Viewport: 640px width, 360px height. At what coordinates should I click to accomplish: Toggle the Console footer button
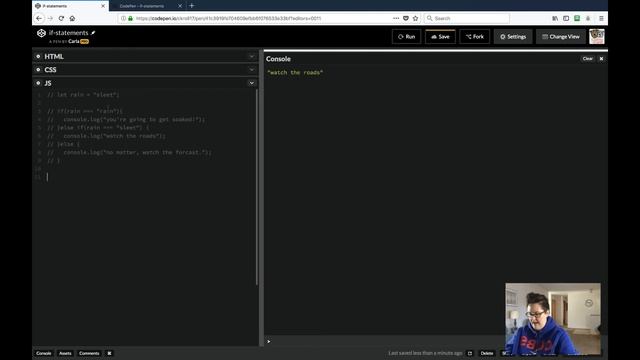pos(44,353)
